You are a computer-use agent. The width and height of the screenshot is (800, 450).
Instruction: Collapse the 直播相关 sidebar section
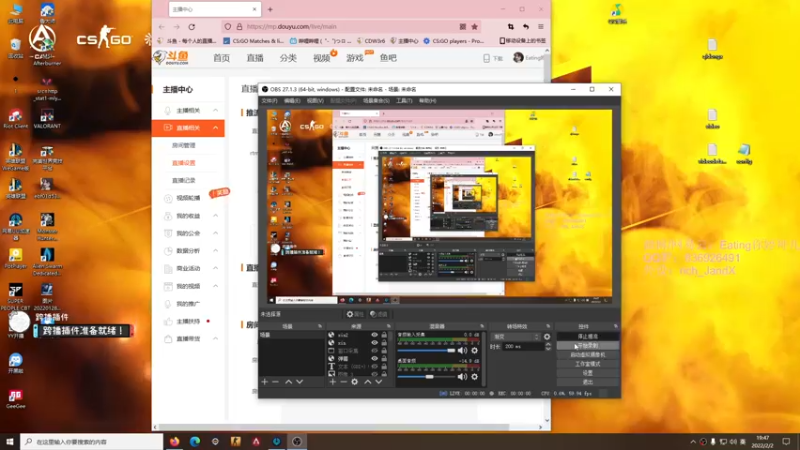[x=215, y=128]
